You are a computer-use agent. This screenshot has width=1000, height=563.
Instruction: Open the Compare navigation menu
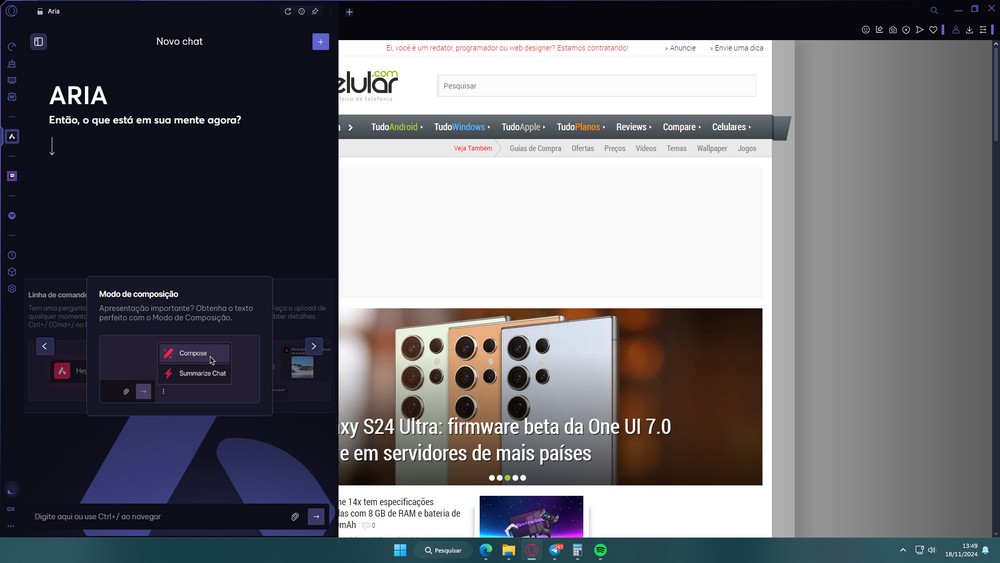681,127
